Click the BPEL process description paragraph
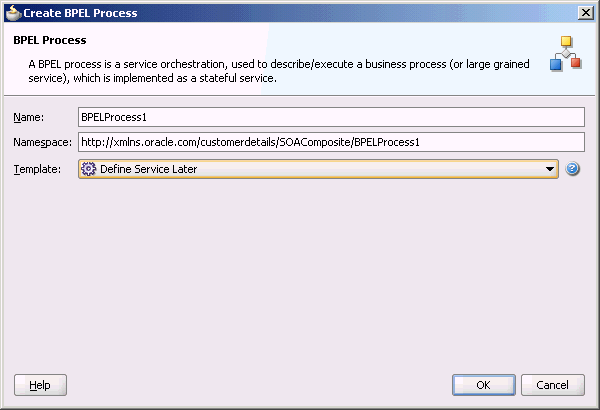This screenshot has width=600, height=410. click(279, 71)
